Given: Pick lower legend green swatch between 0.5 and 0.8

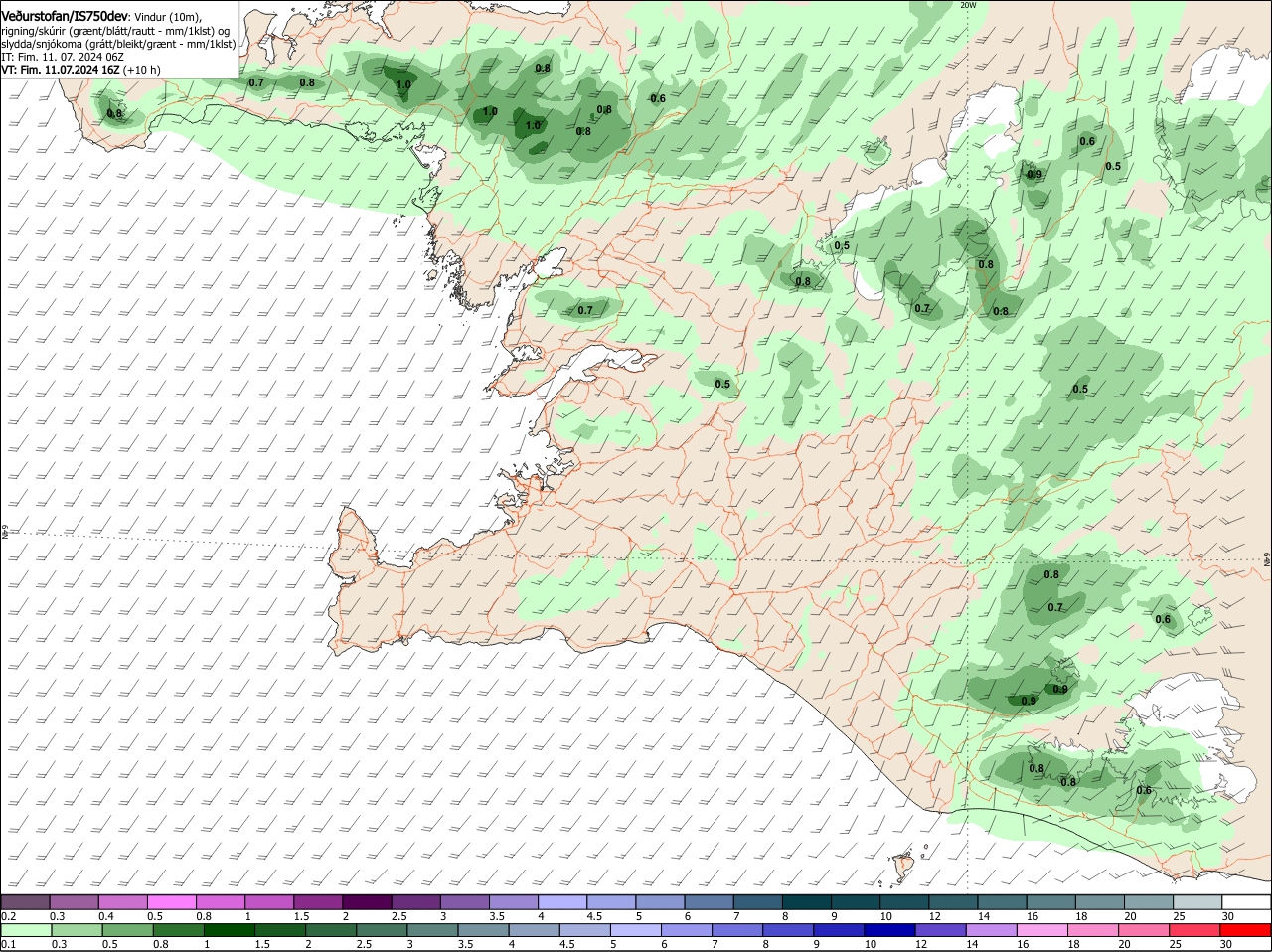Looking at the screenshot, I should tap(126, 930).
